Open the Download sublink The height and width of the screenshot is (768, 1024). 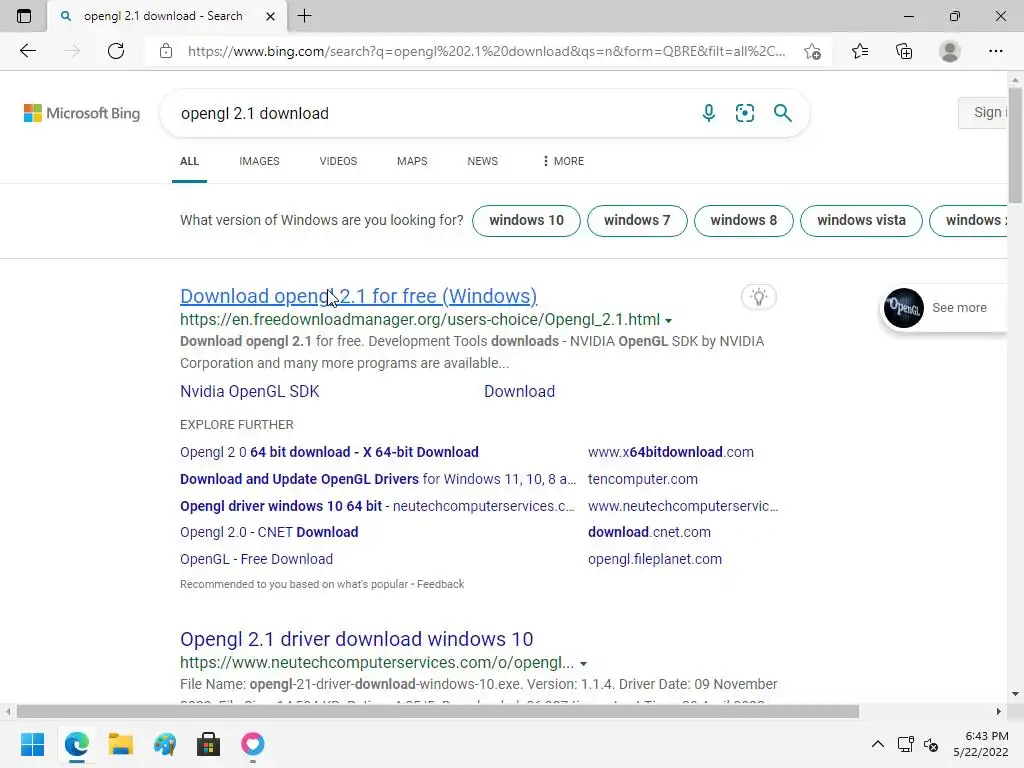tap(519, 391)
